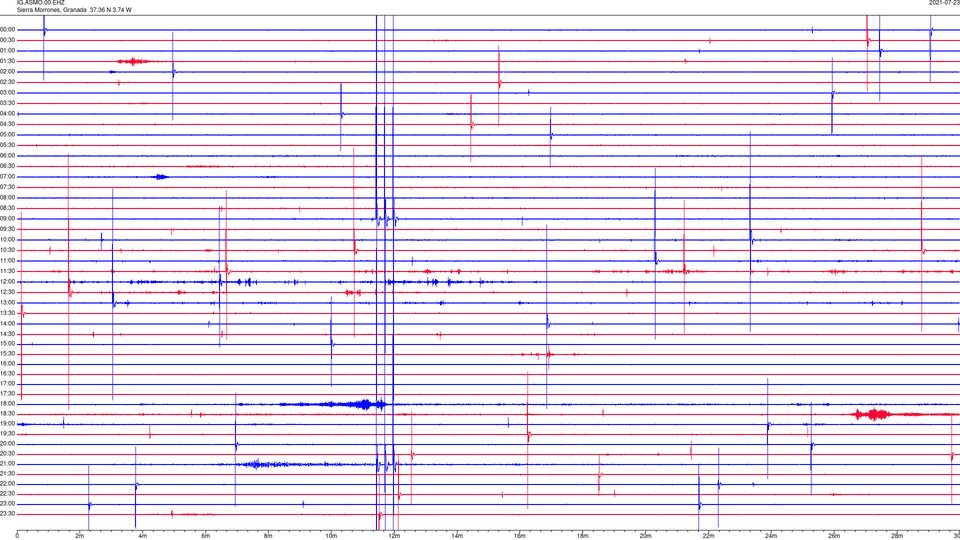Select the 01:00 trace time label
Viewport: 960px width, 540px height.
pyautogui.click(x=8, y=50)
